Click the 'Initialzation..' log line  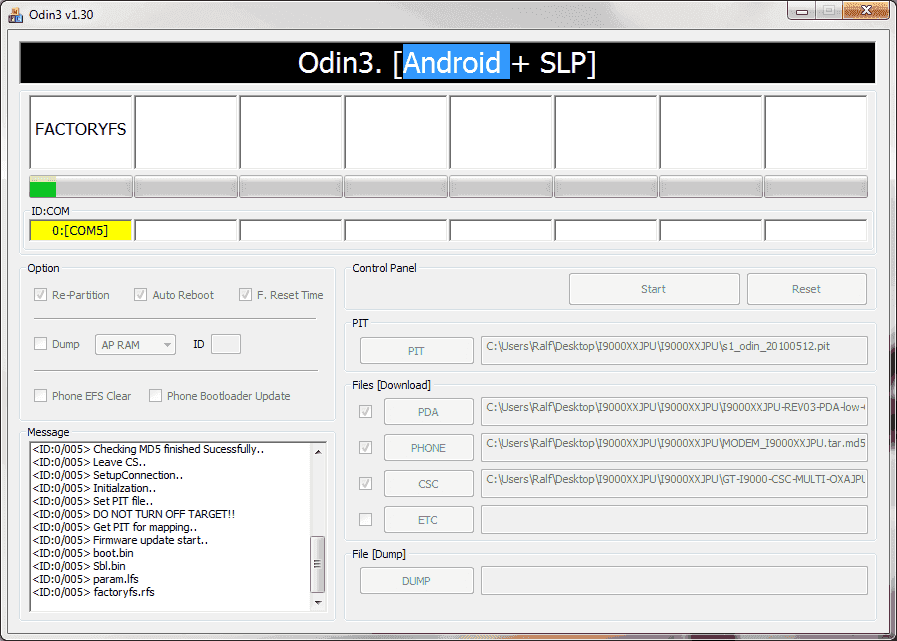94,488
